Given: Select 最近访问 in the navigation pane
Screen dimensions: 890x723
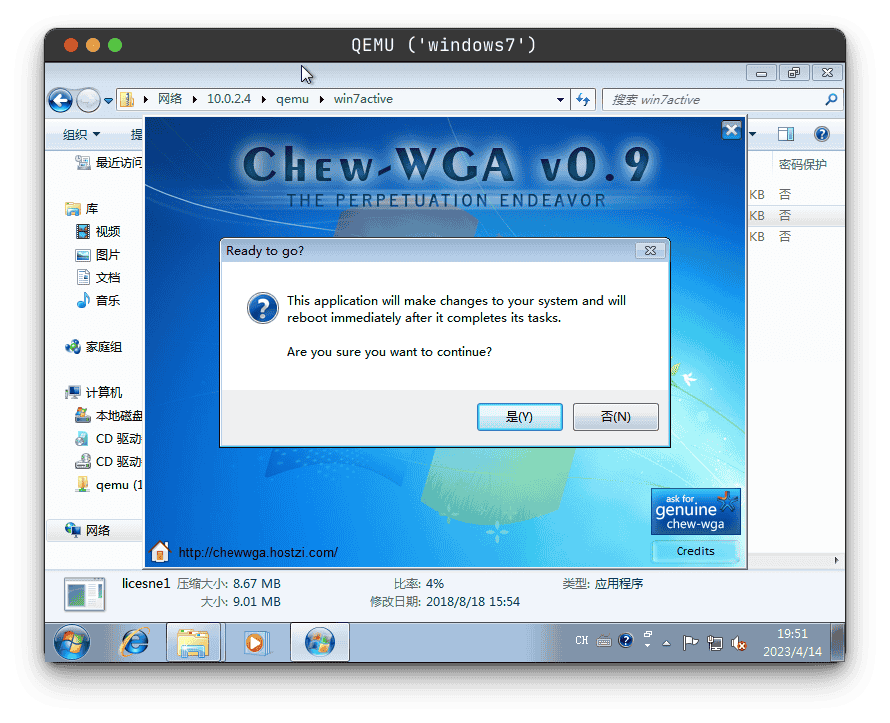Looking at the screenshot, I should point(108,163).
